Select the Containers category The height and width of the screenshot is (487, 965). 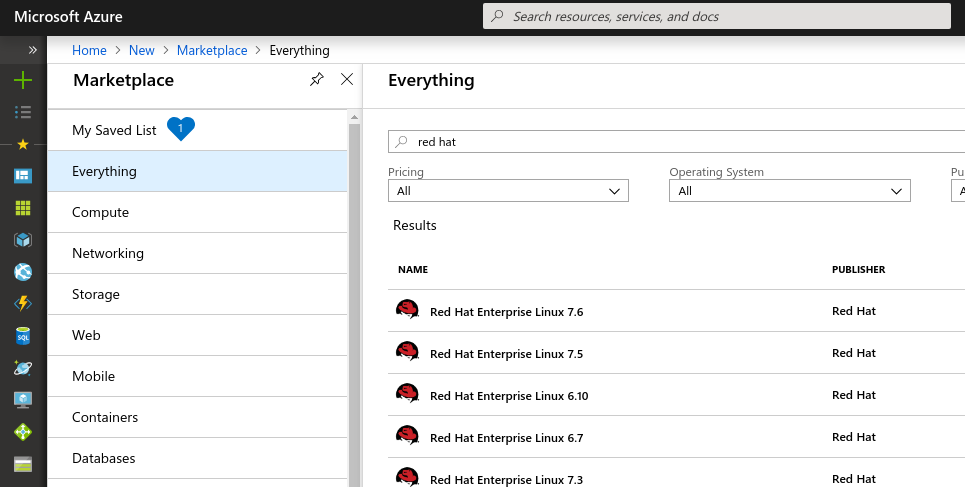(x=198, y=417)
